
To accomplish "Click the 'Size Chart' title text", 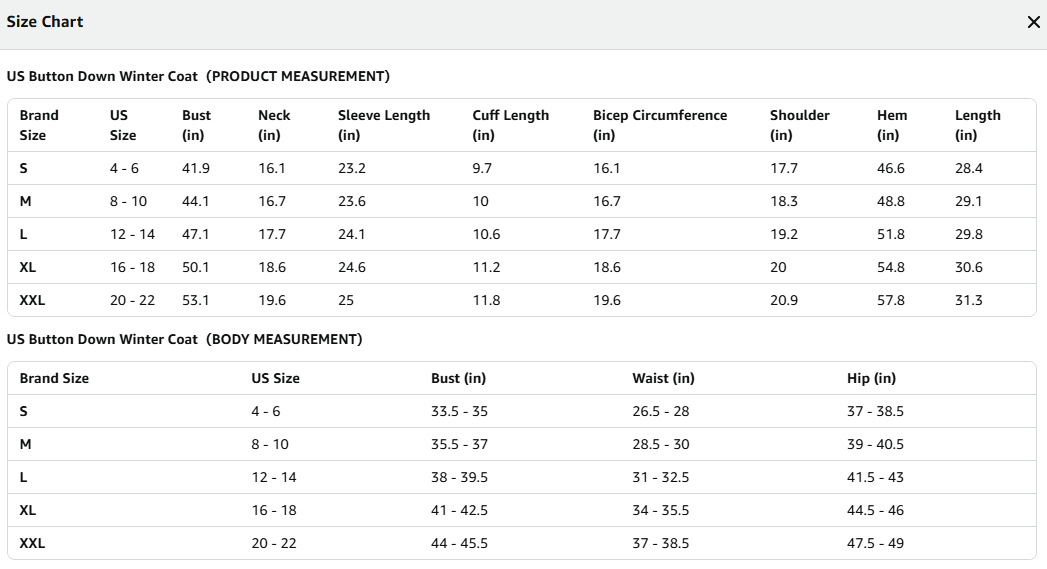I will [x=45, y=22].
